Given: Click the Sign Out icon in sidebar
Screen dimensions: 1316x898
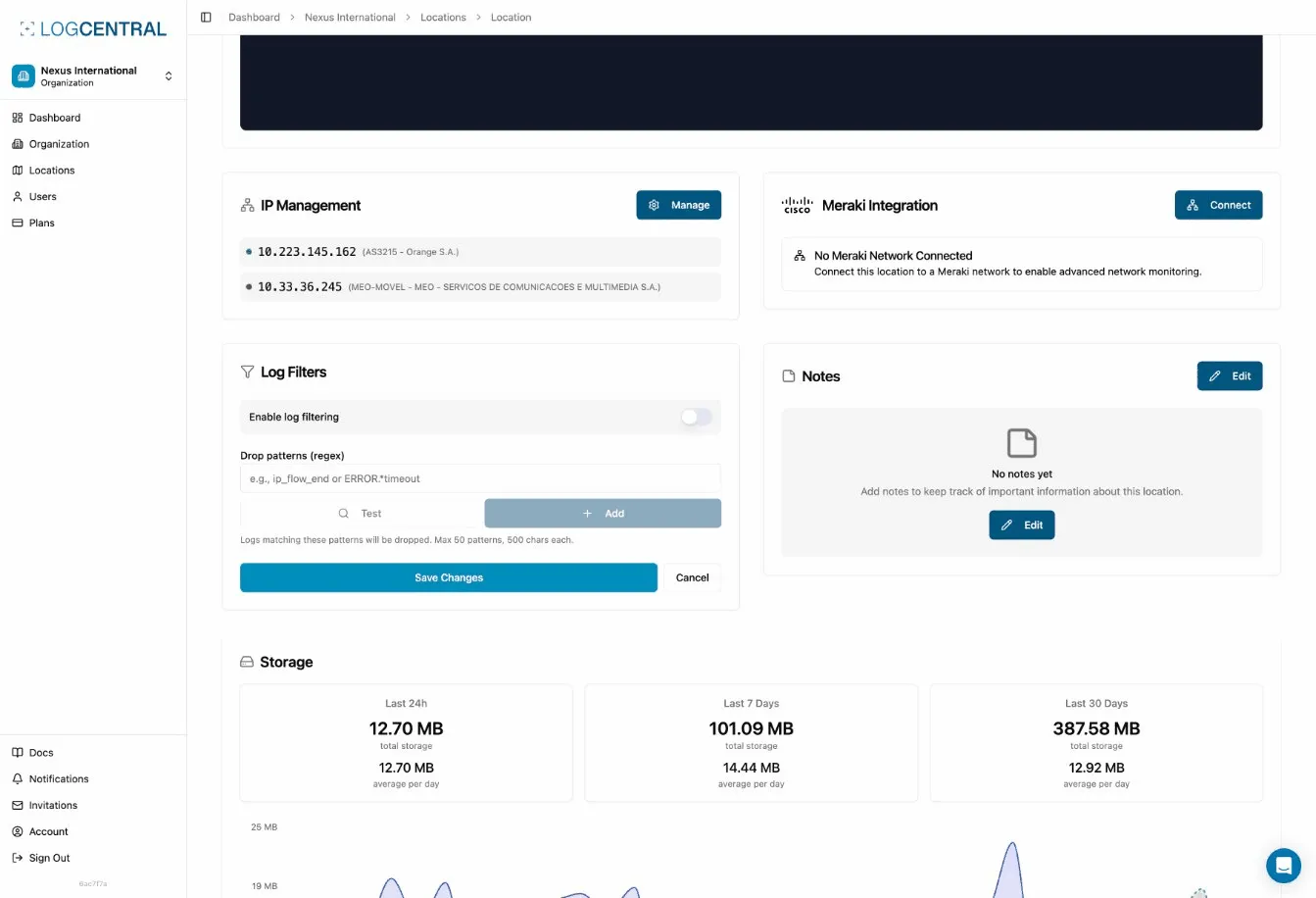Looking at the screenshot, I should click(17, 858).
